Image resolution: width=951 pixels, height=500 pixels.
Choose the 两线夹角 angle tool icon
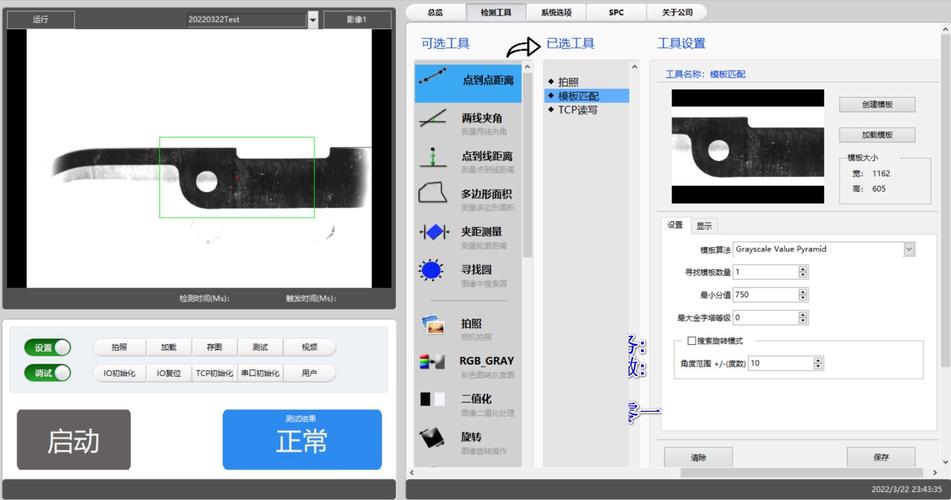(432, 118)
